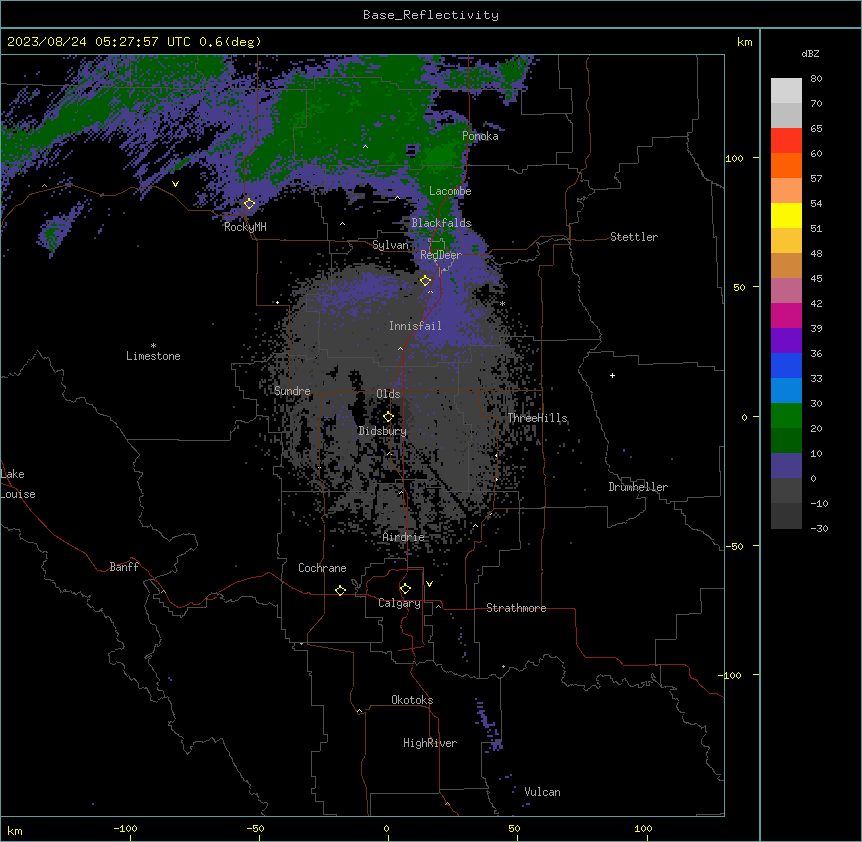Click the Innisfail city label
This screenshot has height=842, width=862.
pos(415,326)
